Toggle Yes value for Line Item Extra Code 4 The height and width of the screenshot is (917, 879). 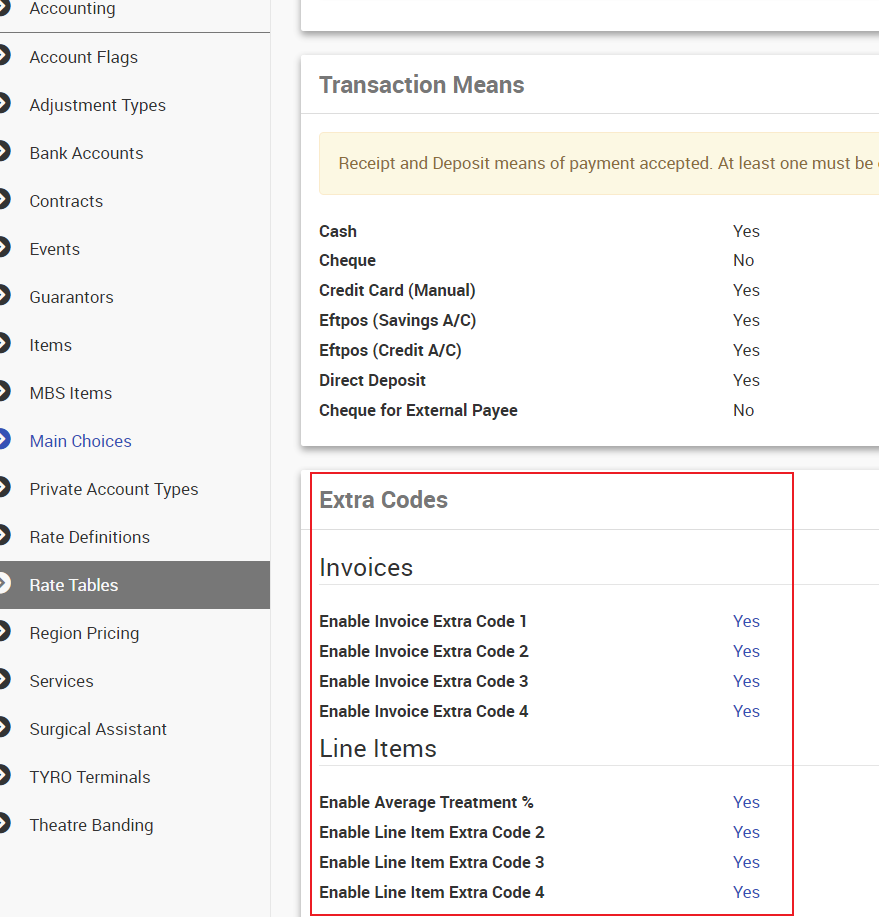pyautogui.click(x=746, y=892)
